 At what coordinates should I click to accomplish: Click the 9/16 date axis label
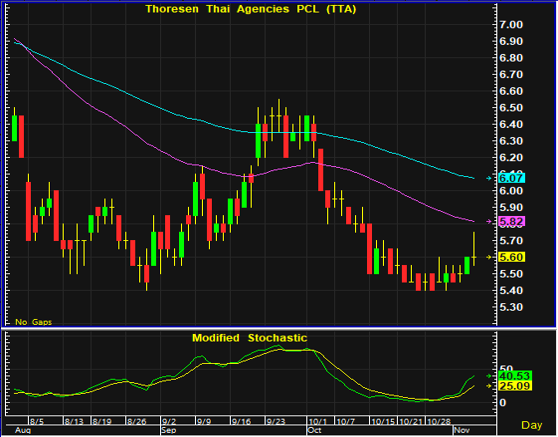point(241,422)
